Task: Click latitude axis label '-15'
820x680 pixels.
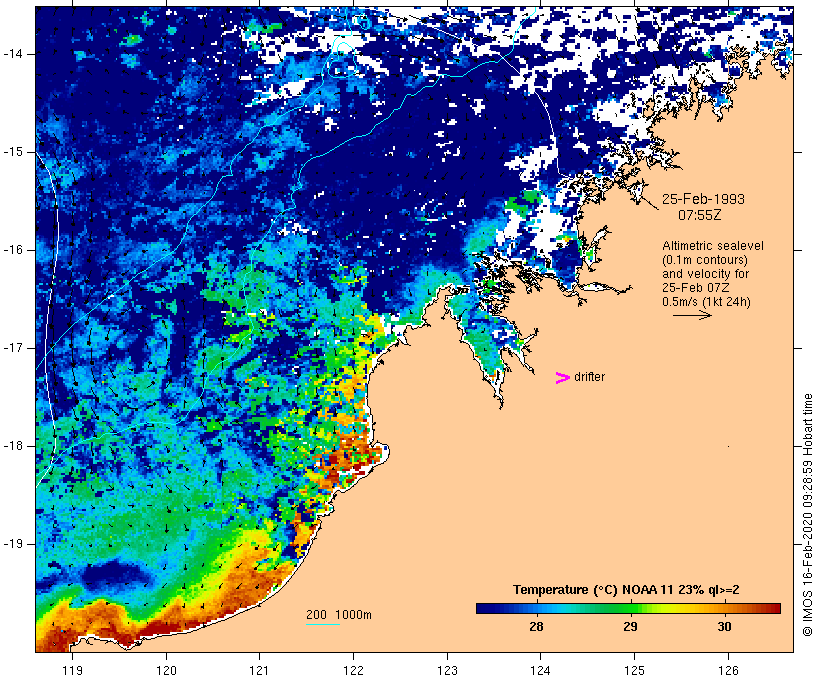Action: coord(12,152)
